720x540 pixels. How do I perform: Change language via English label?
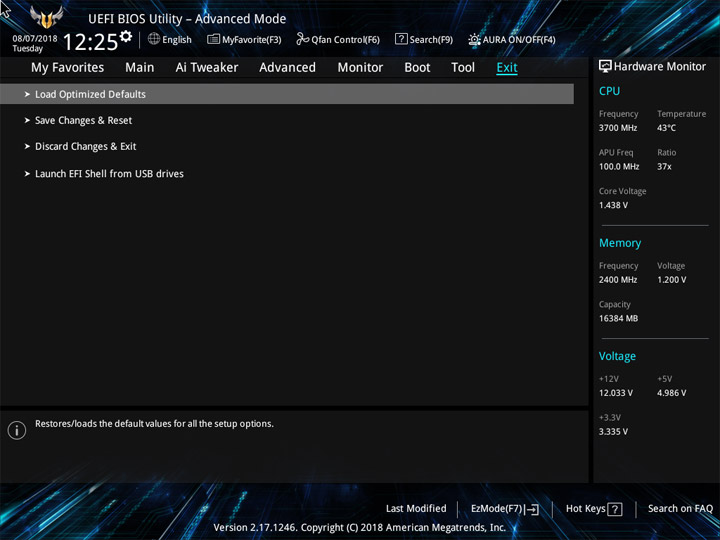177,40
